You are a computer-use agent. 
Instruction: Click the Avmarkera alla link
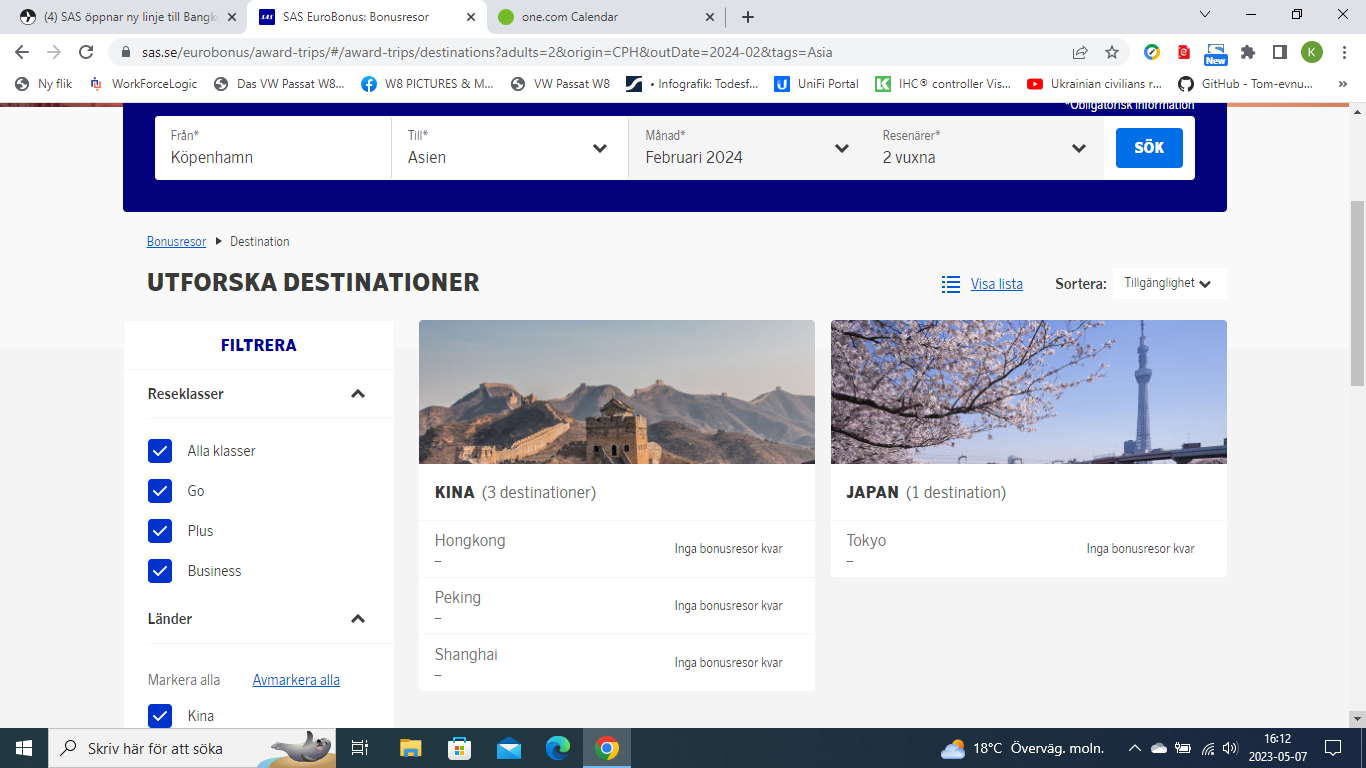pyautogui.click(x=296, y=680)
